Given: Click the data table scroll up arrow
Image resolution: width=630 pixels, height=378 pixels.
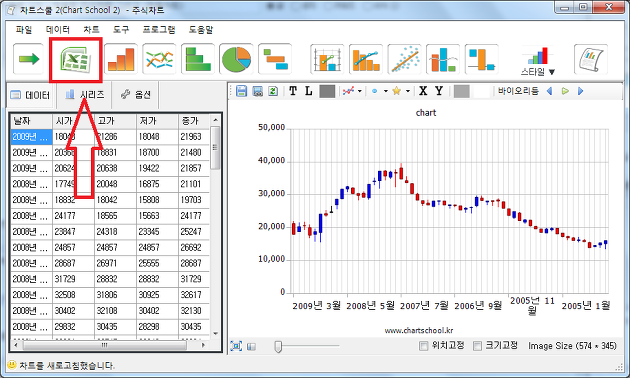Looking at the screenshot, I should click(215, 120).
